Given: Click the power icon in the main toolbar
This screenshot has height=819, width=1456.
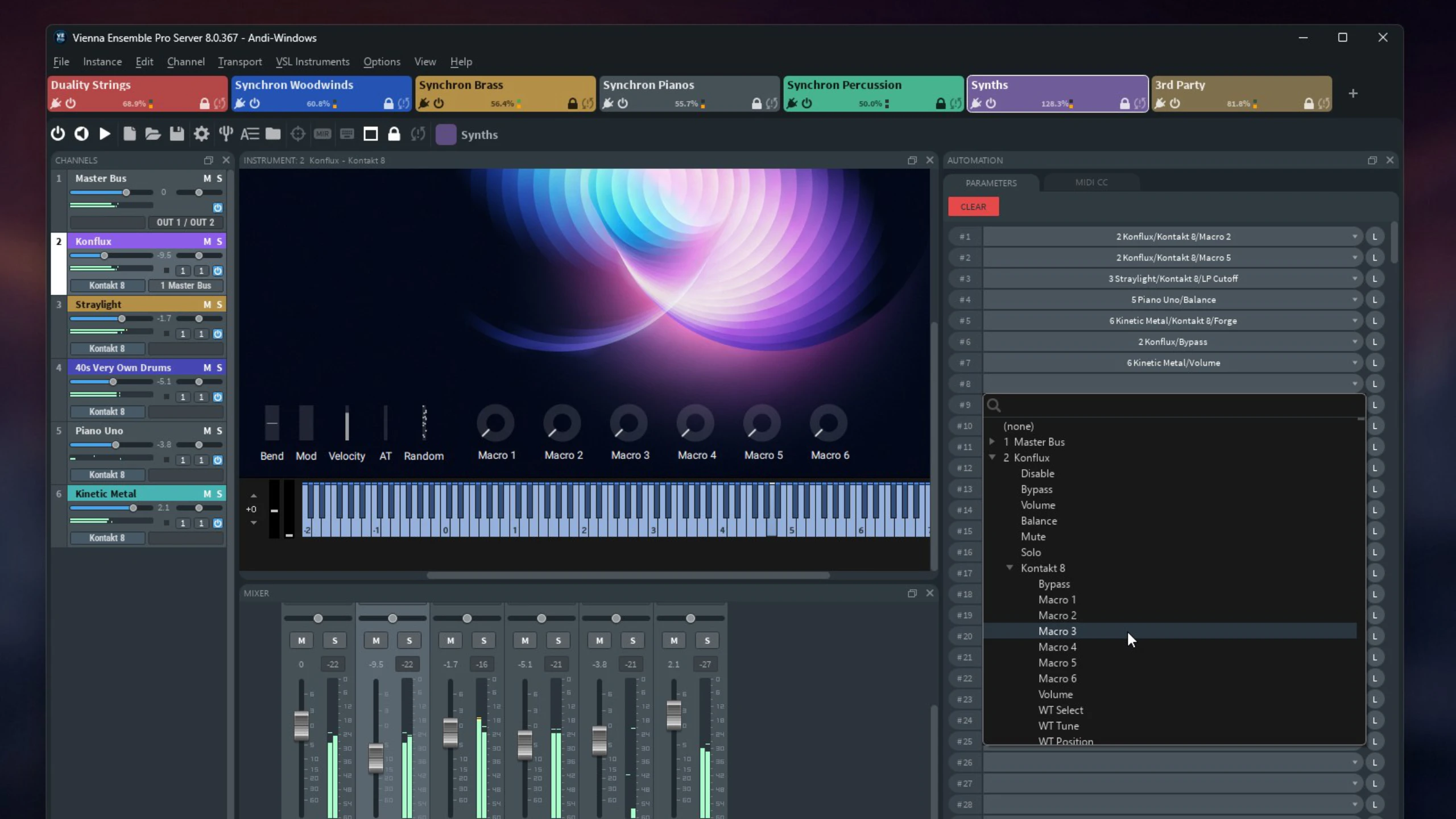Looking at the screenshot, I should tap(57, 134).
